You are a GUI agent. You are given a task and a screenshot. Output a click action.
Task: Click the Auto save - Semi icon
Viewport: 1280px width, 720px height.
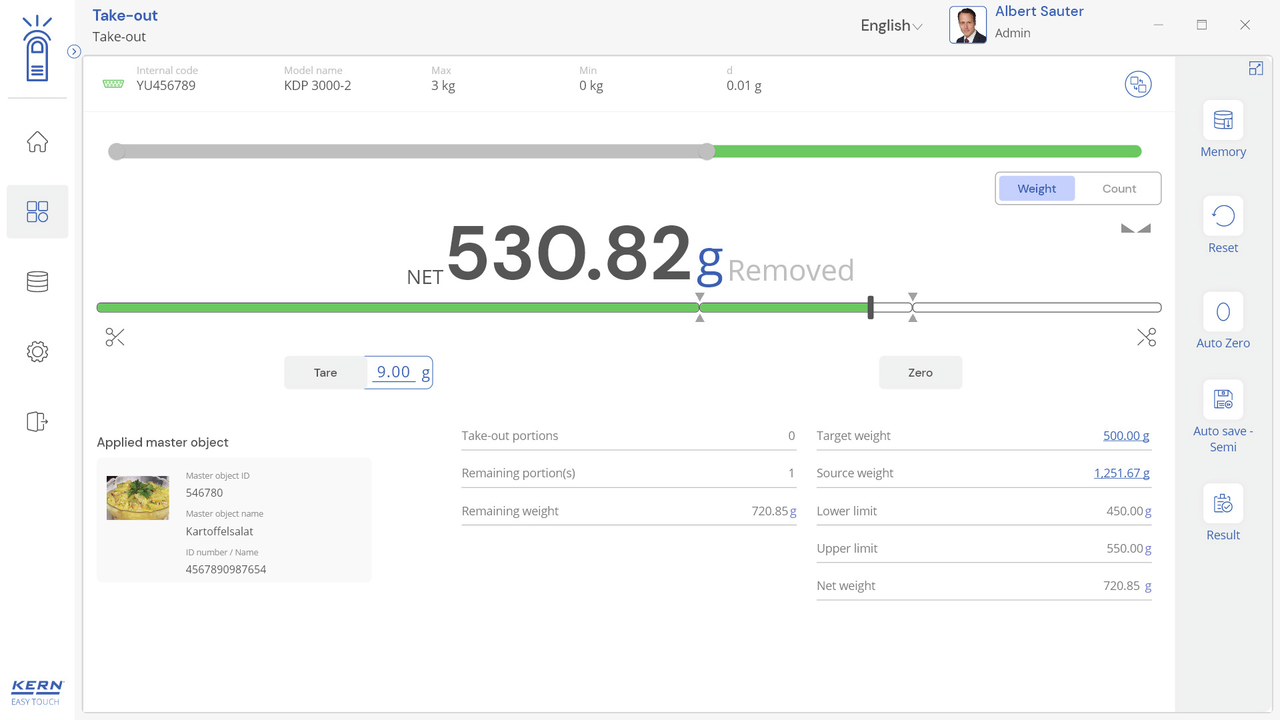pos(1223,400)
